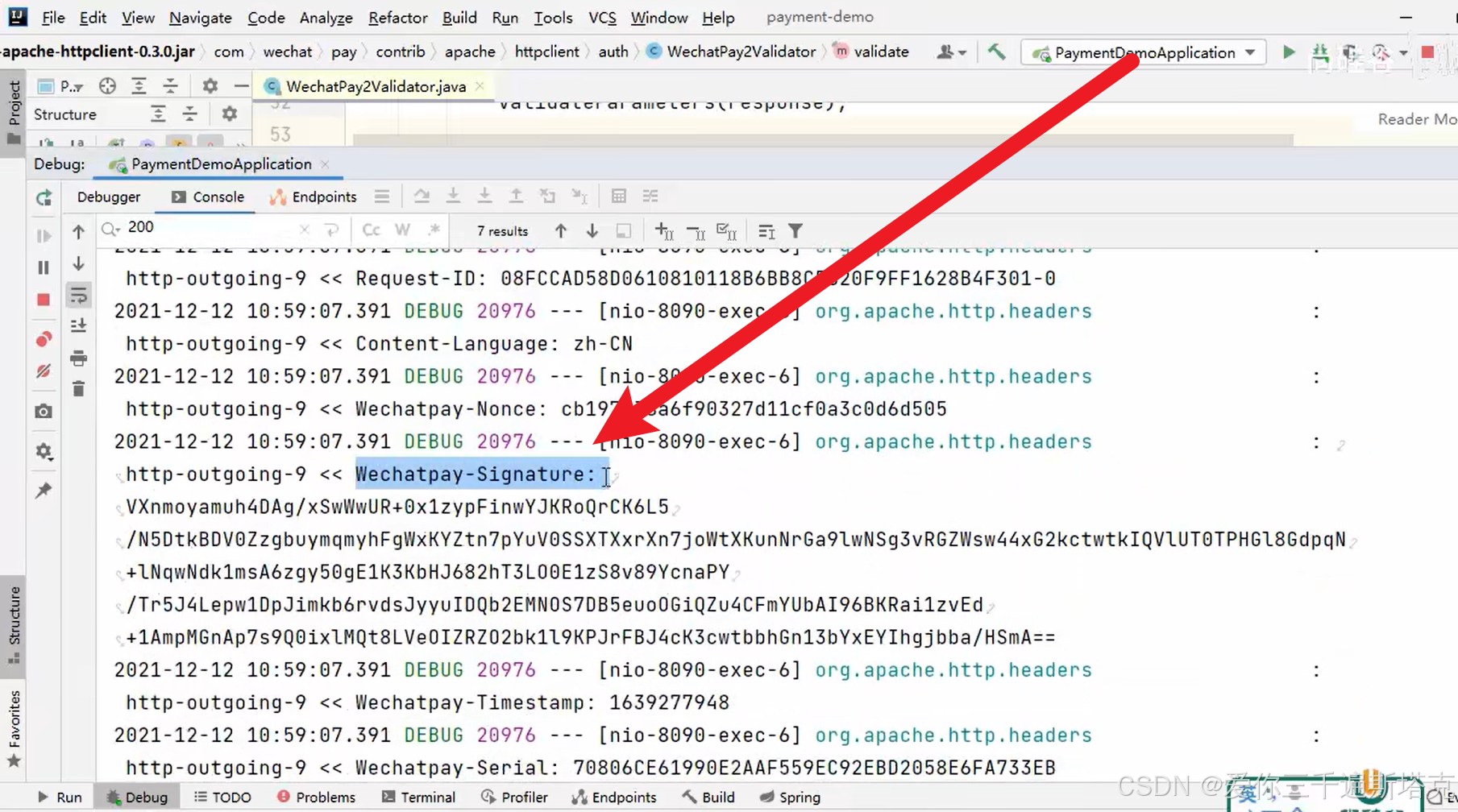This screenshot has width=1458, height=812.
Task: Unselect the last occurrence
Action: coord(696,232)
